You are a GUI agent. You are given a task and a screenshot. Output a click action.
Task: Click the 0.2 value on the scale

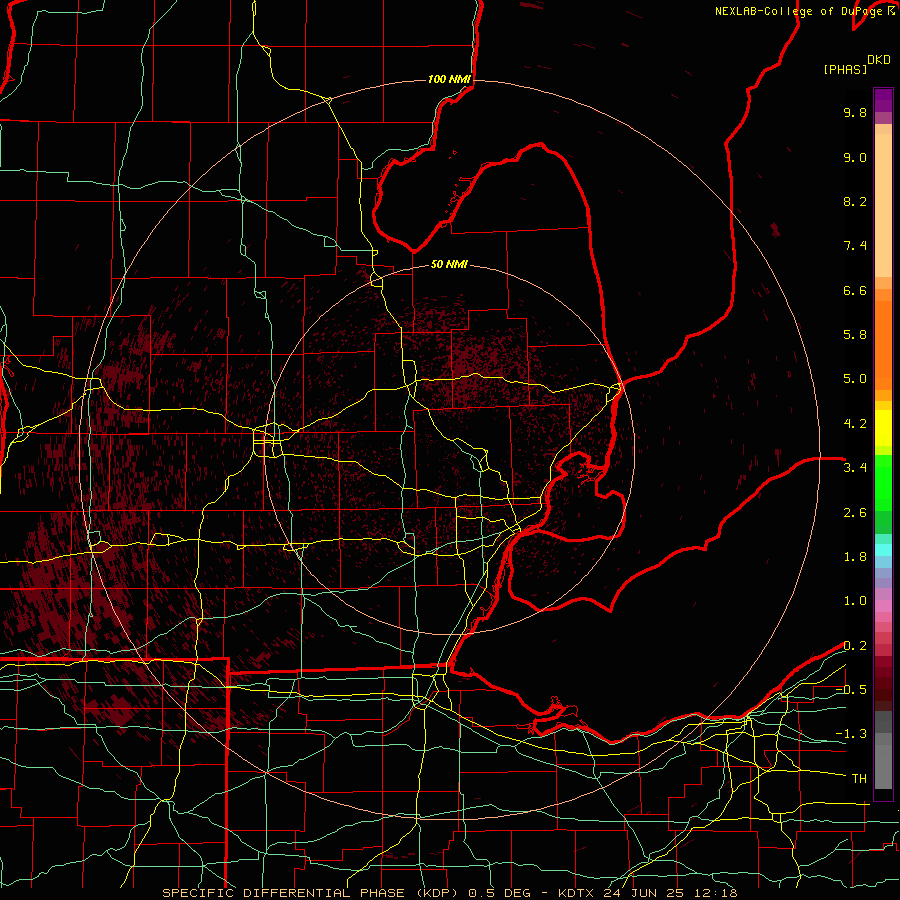[x=855, y=646]
